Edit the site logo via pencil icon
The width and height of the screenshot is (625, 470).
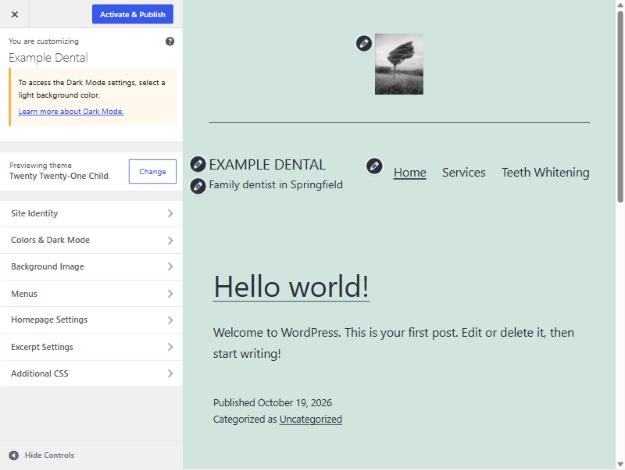(364, 43)
